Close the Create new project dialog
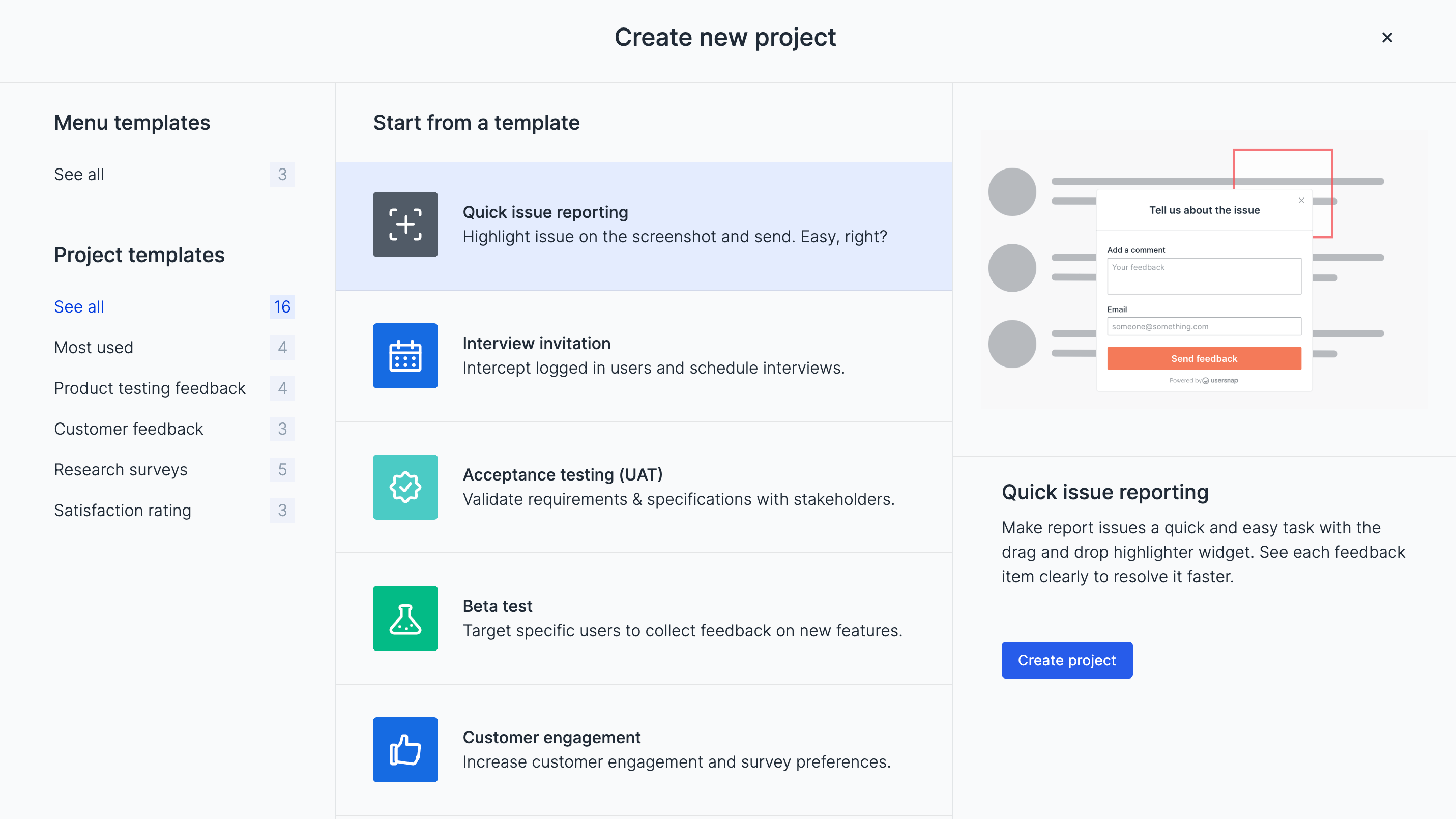Viewport: 1456px width, 819px height. point(1386,37)
